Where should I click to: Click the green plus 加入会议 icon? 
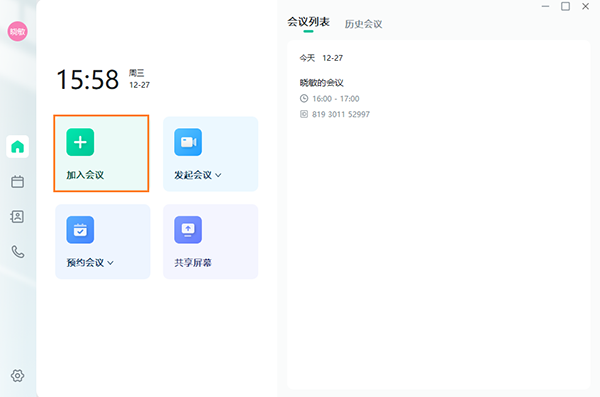[x=80, y=142]
